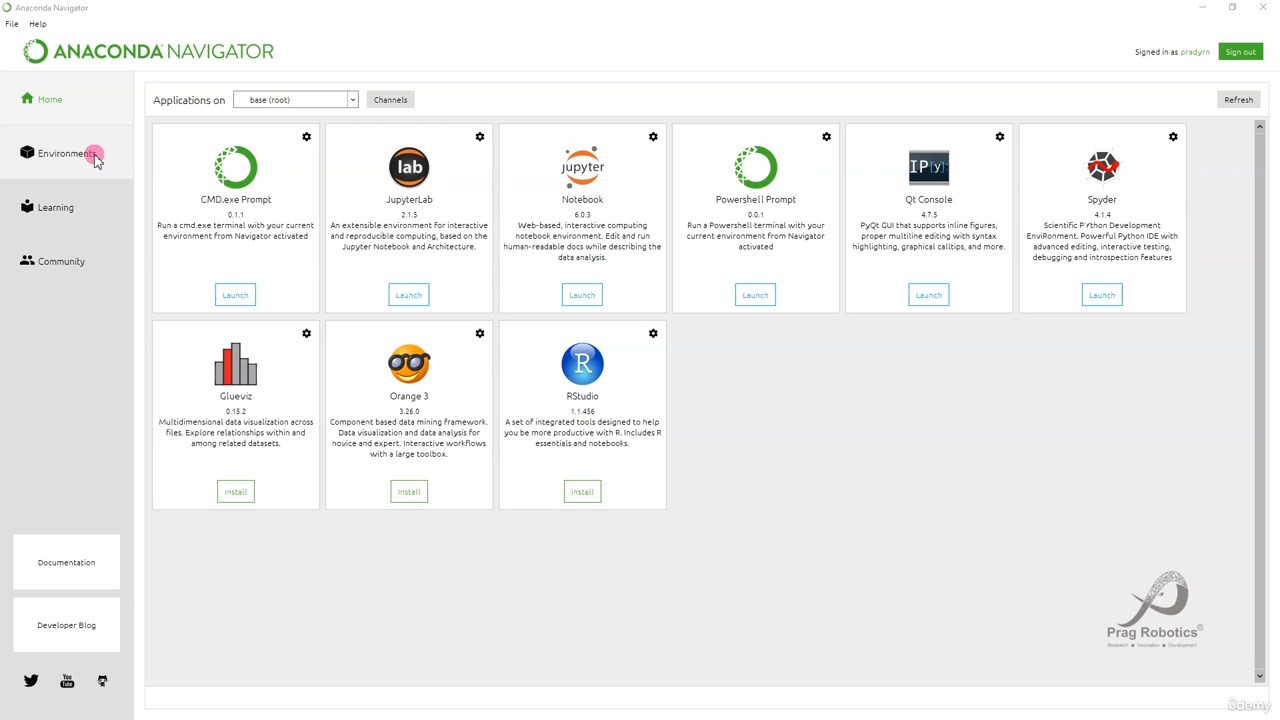
Task: Click the Powershell Prompt app icon
Action: (x=756, y=167)
